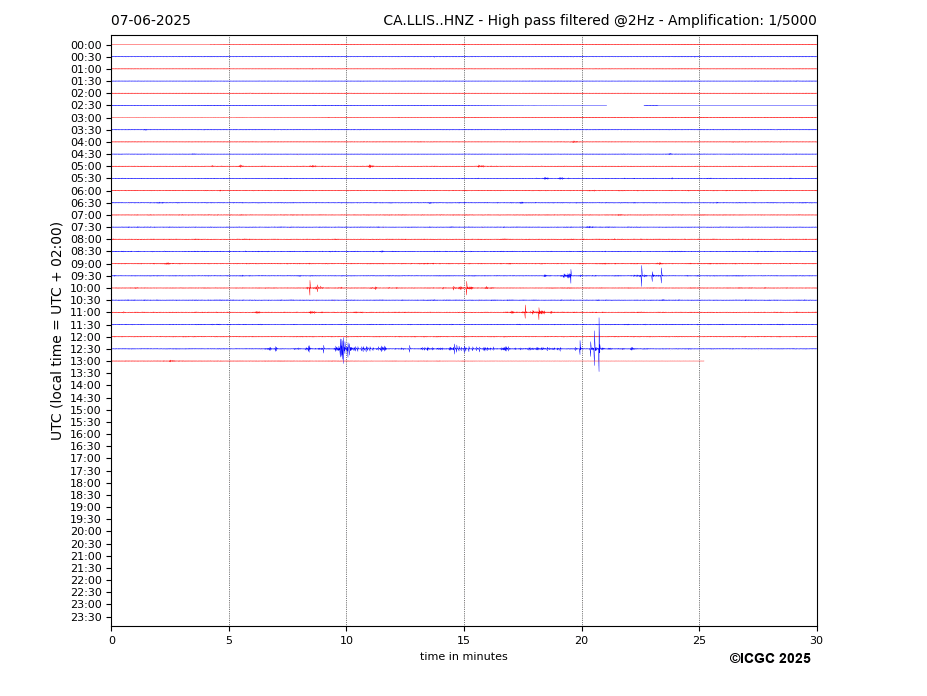The width and height of the screenshot is (927, 696).
Task: Click the ©ICGC 2025 copyright text
Action: pos(770,659)
